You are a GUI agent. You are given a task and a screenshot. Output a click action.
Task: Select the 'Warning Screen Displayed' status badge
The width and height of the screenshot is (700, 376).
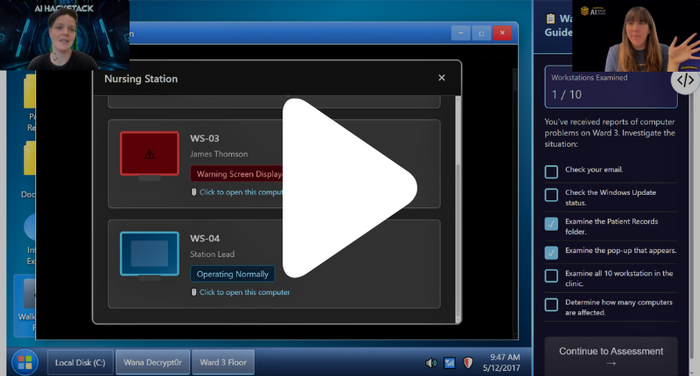(x=237, y=174)
